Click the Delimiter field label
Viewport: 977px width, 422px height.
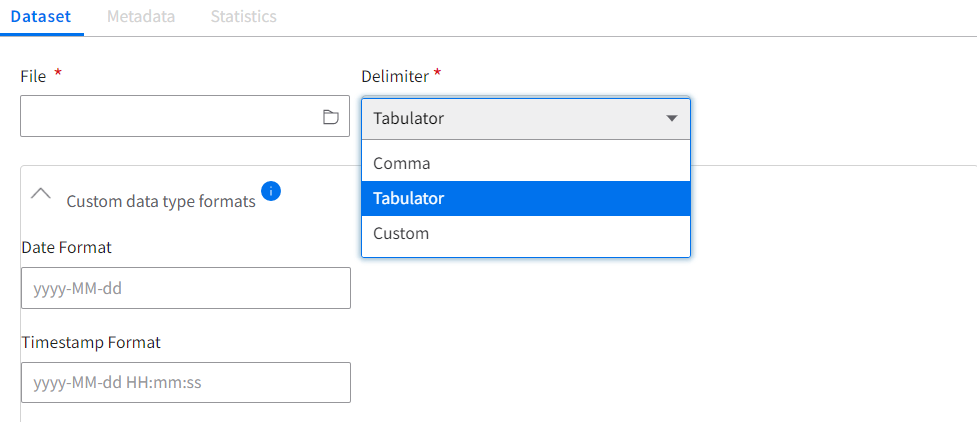tap(395, 76)
